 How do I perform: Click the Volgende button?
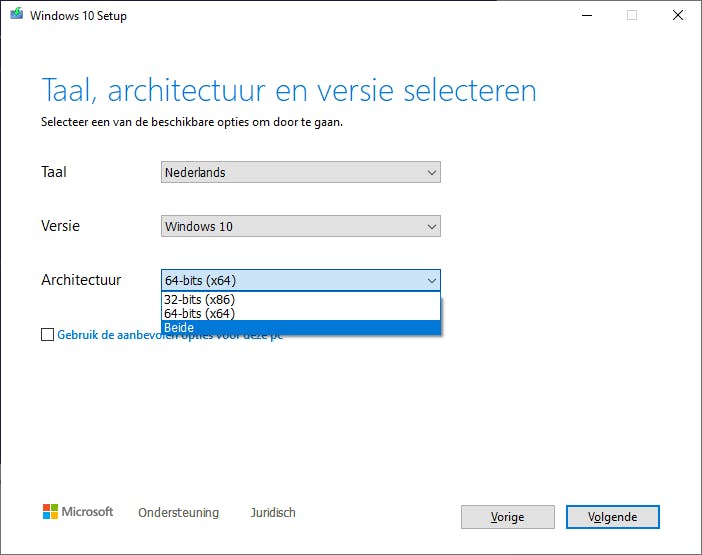coord(612,517)
